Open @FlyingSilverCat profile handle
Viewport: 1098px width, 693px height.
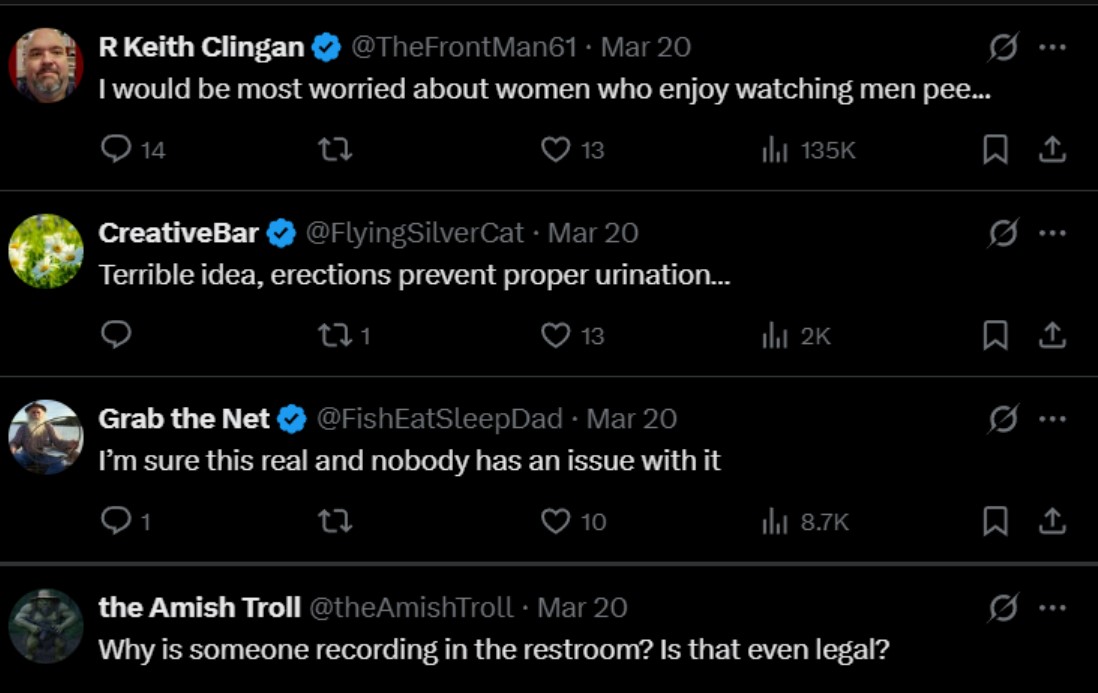pyautogui.click(x=415, y=233)
